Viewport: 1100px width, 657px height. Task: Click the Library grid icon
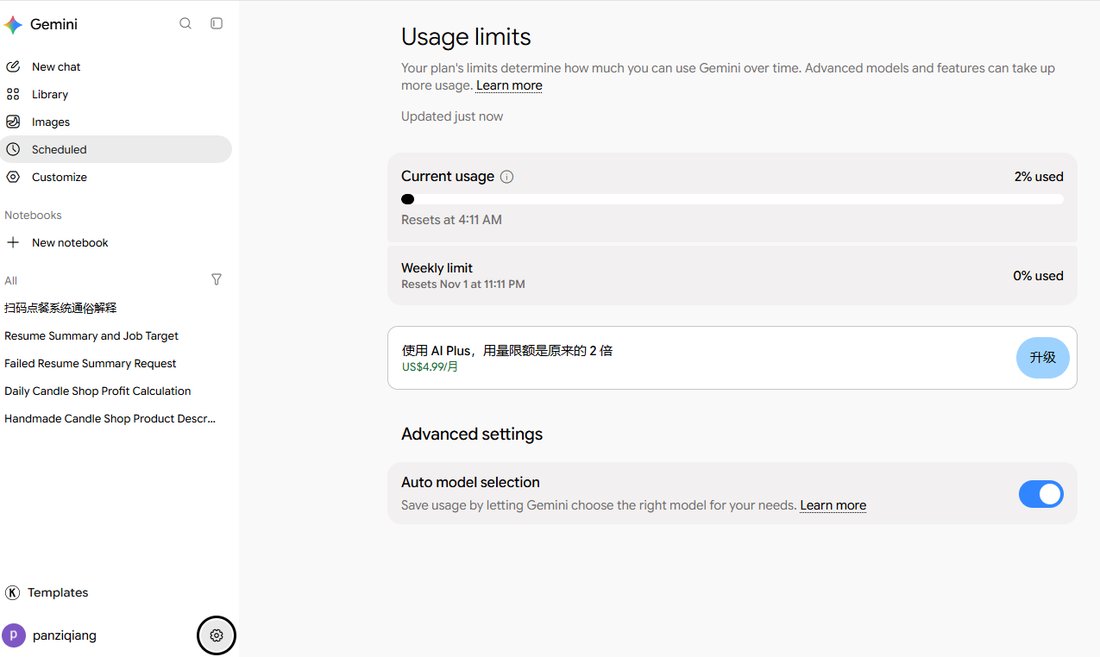click(x=13, y=94)
